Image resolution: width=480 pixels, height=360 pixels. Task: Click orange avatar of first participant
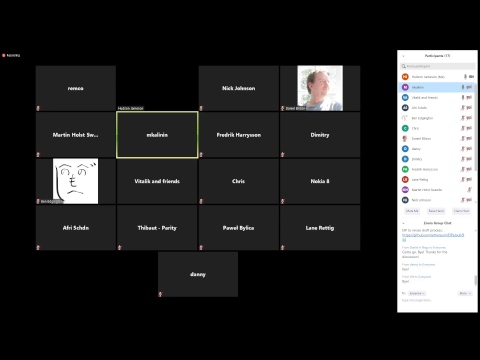click(x=405, y=77)
